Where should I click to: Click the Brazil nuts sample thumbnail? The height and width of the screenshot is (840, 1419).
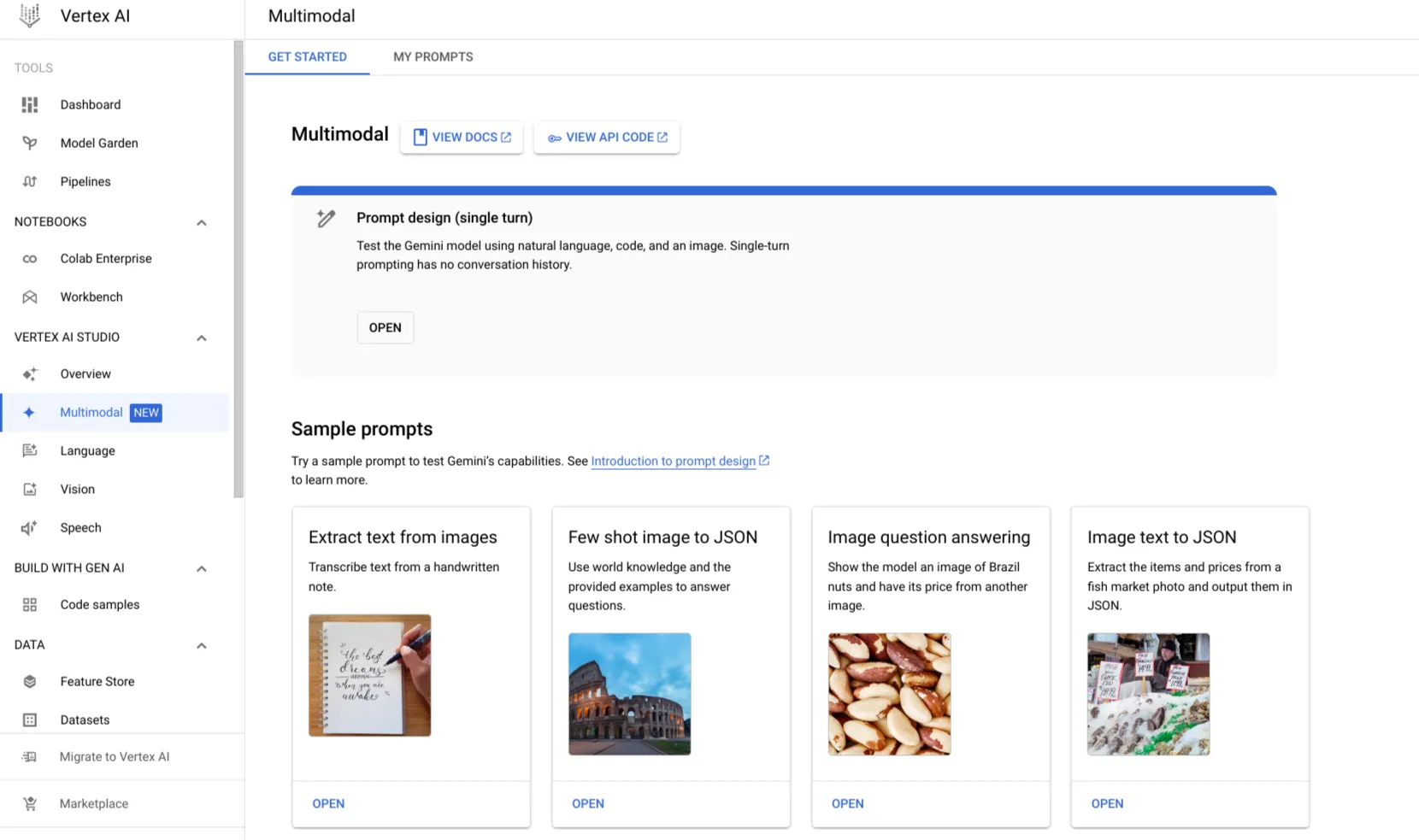[x=889, y=694]
